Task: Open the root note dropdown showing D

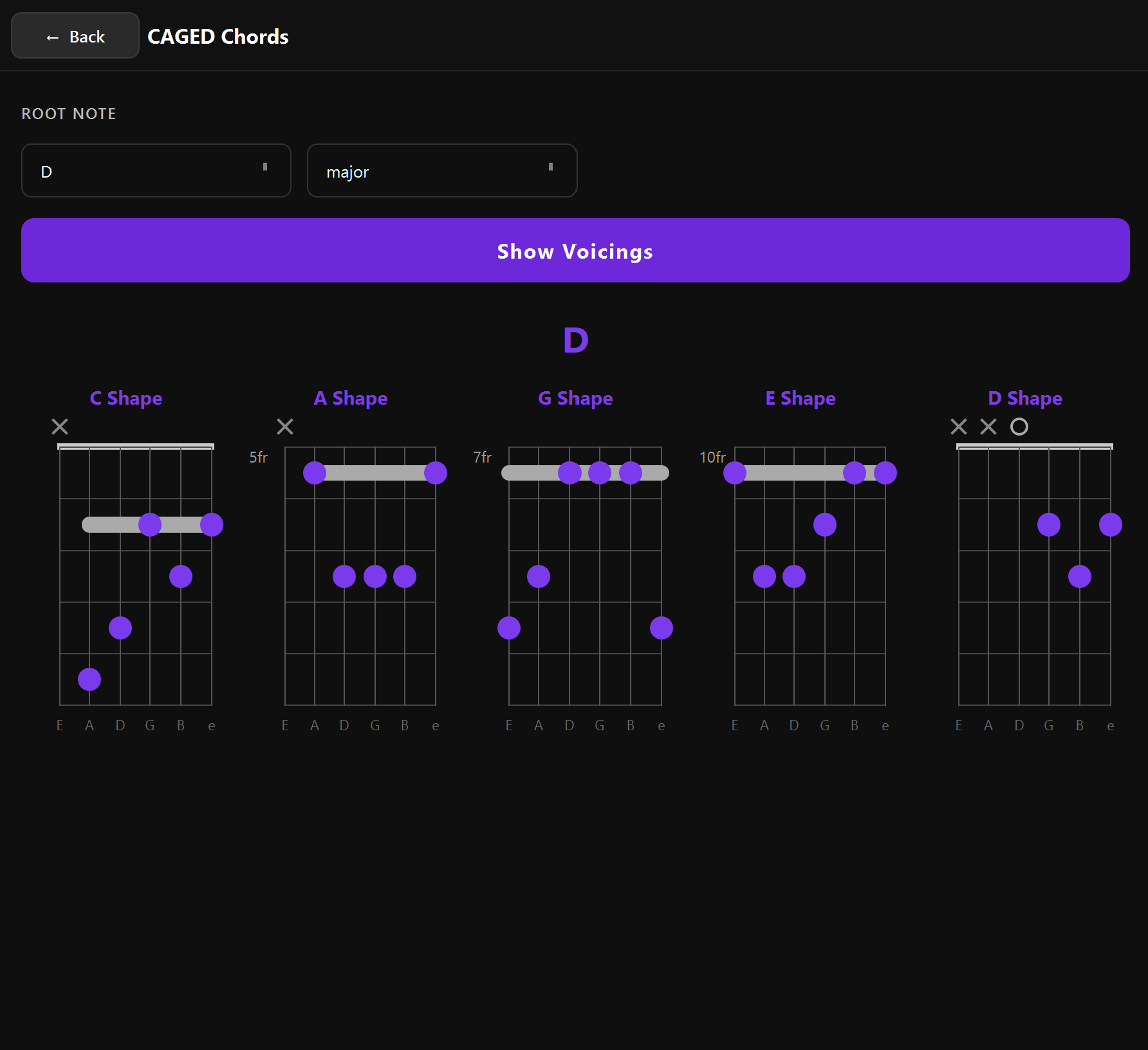Action: coord(156,170)
